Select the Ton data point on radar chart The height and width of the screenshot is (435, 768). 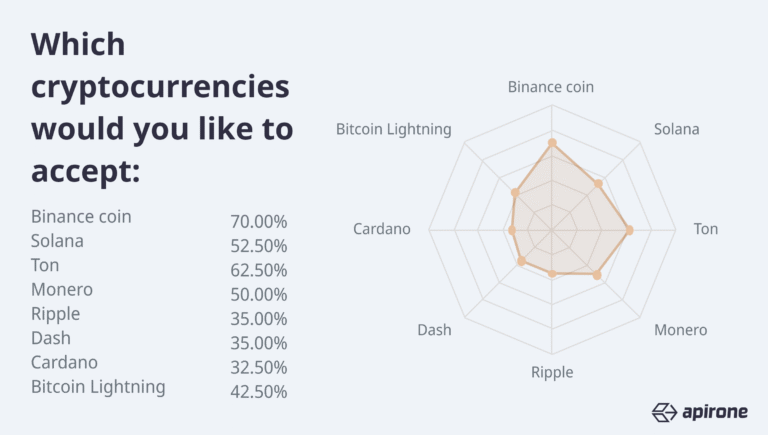[x=629, y=231]
